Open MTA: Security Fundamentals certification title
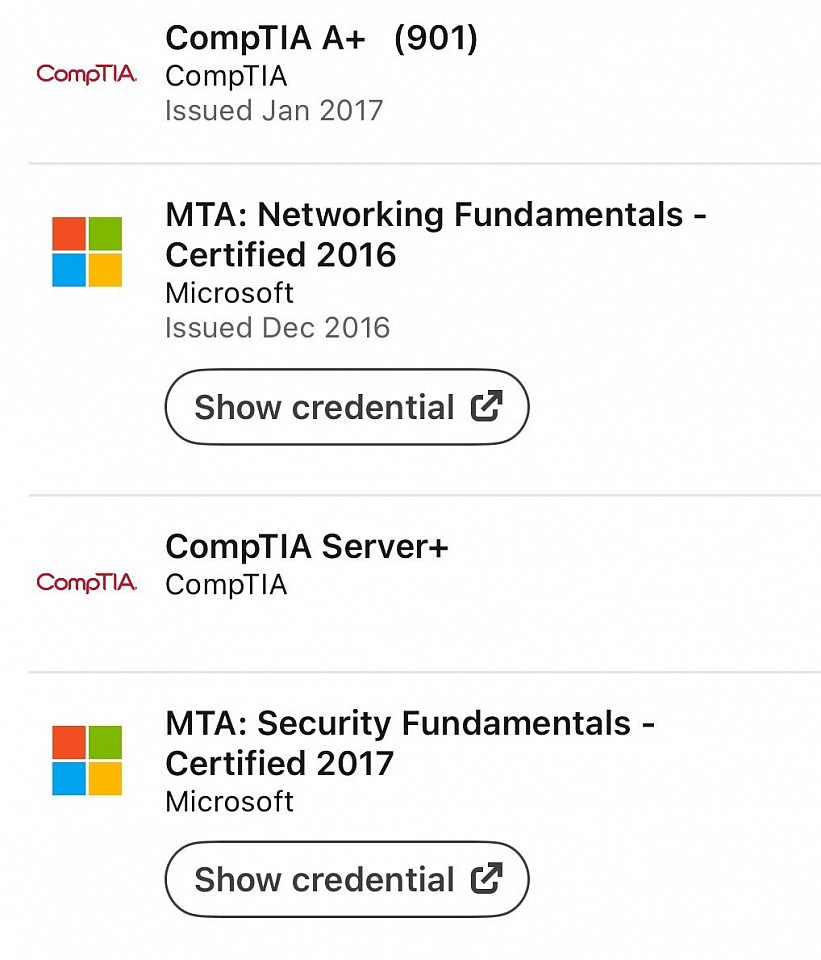This screenshot has height=960, width=821. click(410, 743)
